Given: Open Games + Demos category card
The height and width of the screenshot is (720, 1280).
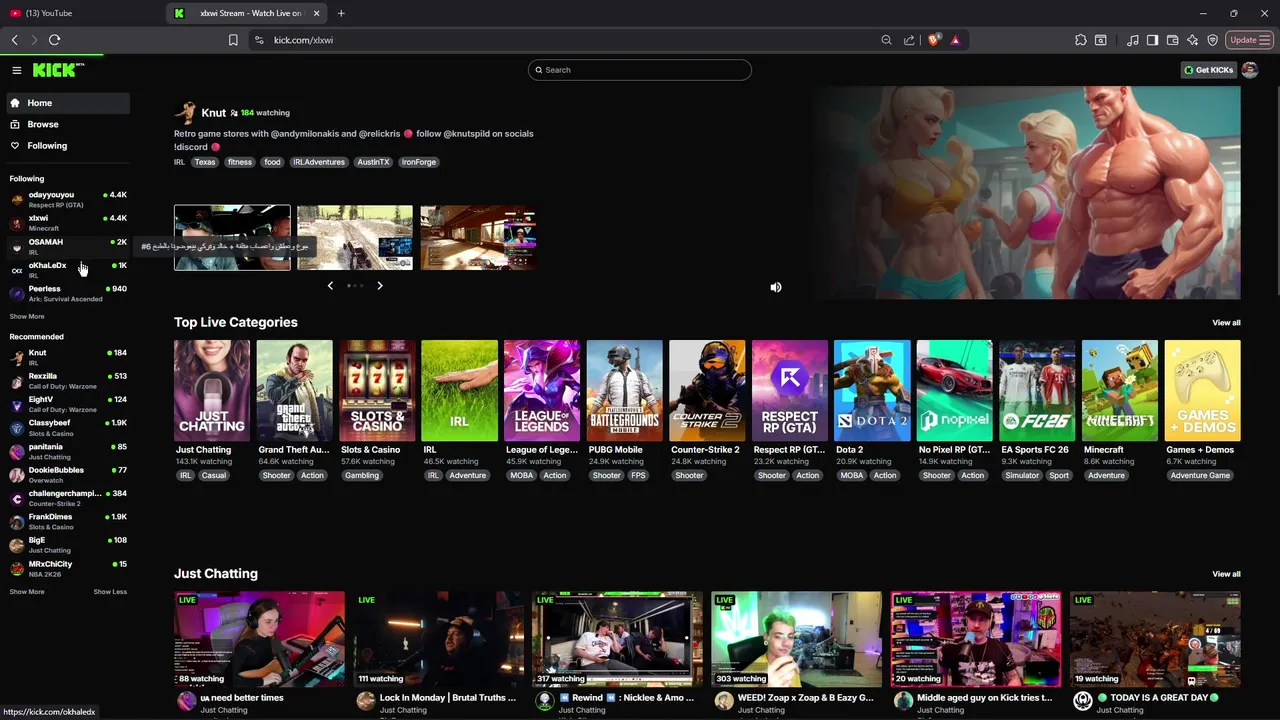Looking at the screenshot, I should (x=1203, y=391).
